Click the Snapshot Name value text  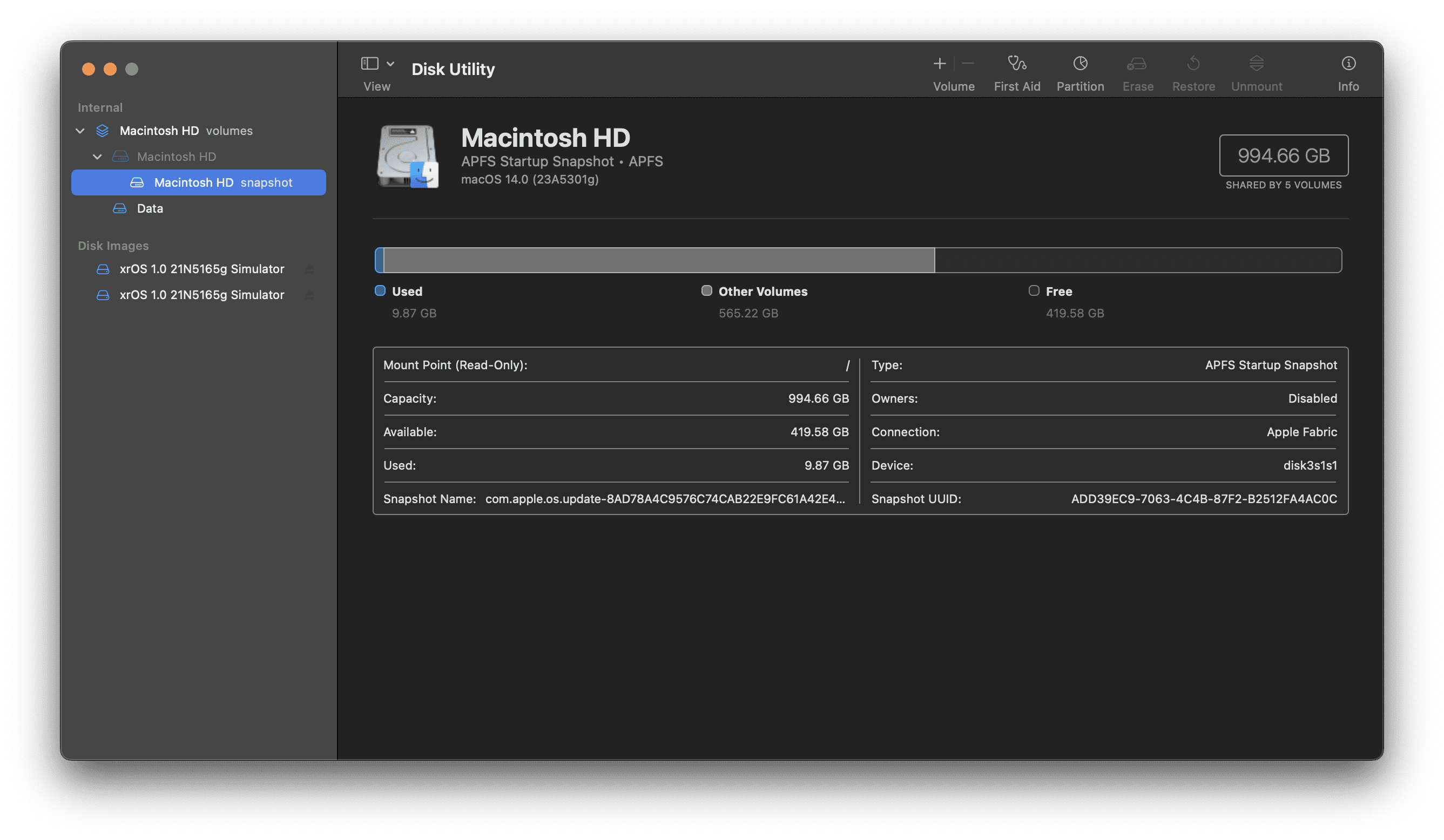[665, 498]
